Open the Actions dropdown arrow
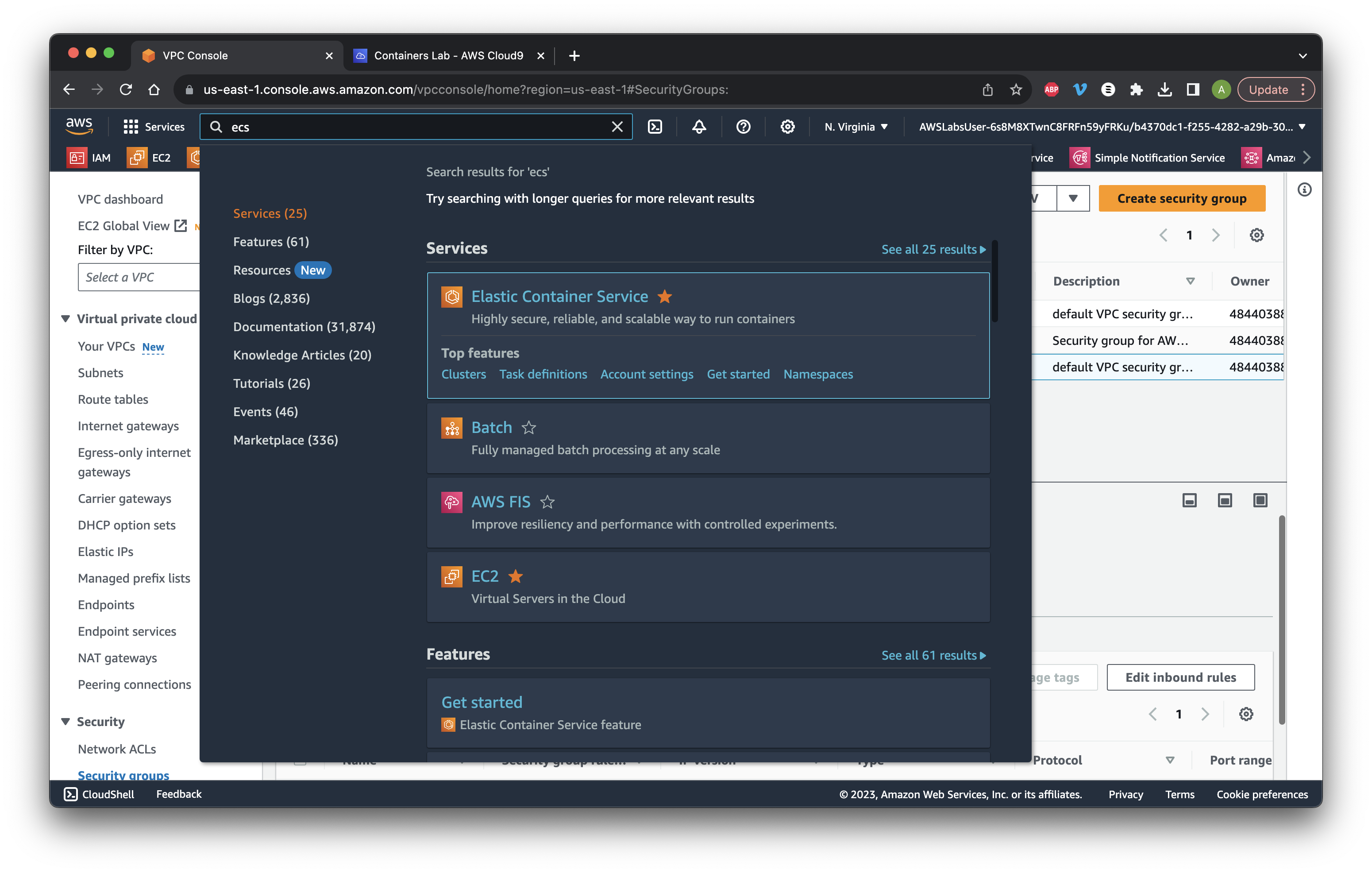The image size is (1372, 873). (x=1073, y=198)
